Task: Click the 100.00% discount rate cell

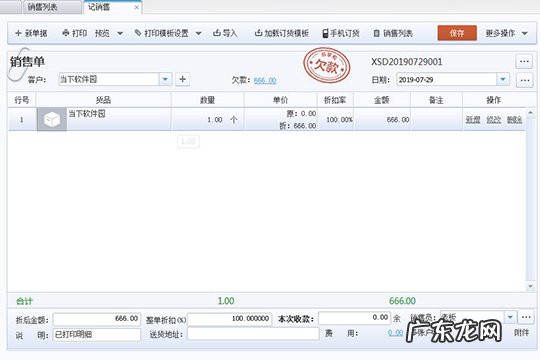Action: coord(335,120)
